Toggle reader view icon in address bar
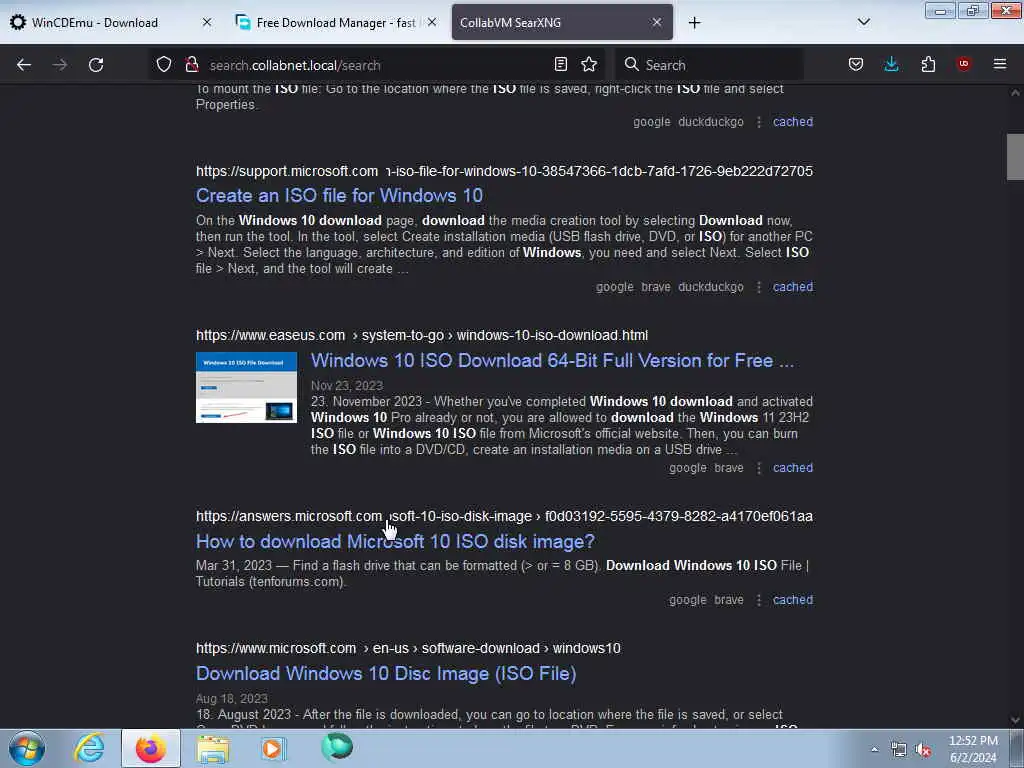The height and width of the screenshot is (768, 1024). [x=560, y=64]
